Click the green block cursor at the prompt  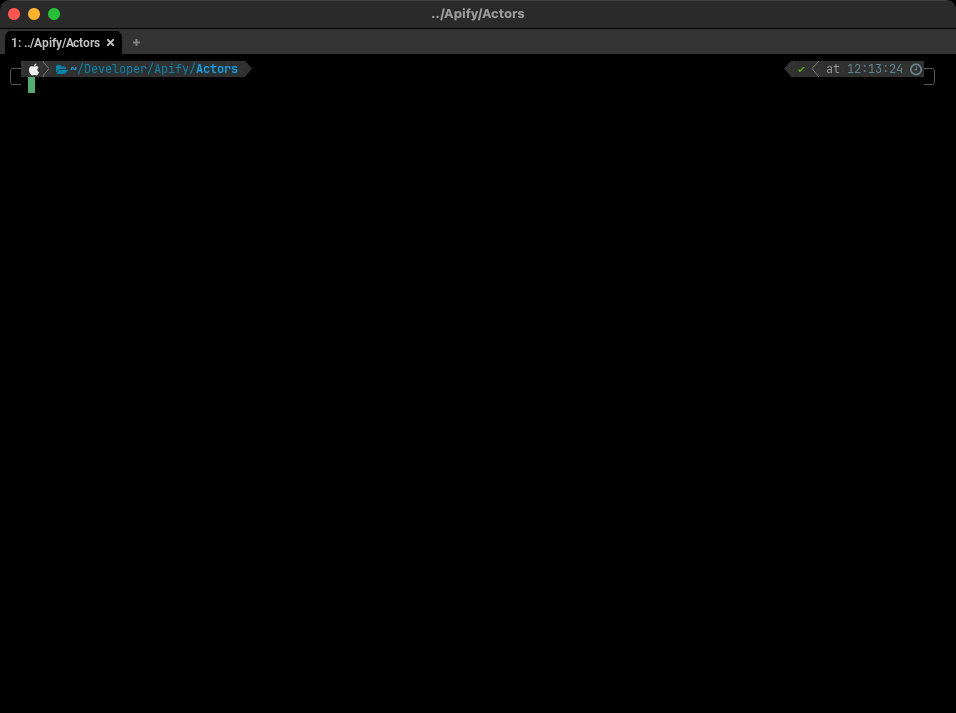click(32, 85)
